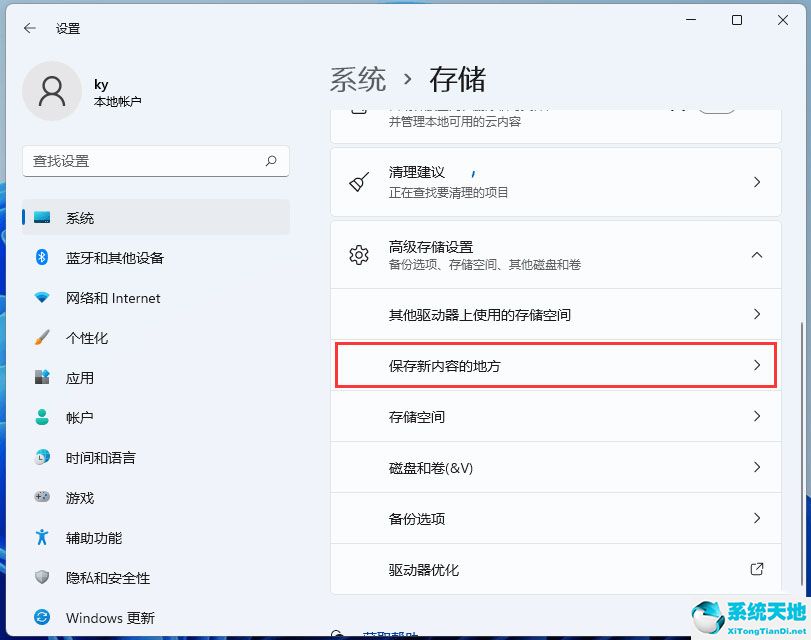Click the 游戏 Xbox icon

(x=41, y=498)
